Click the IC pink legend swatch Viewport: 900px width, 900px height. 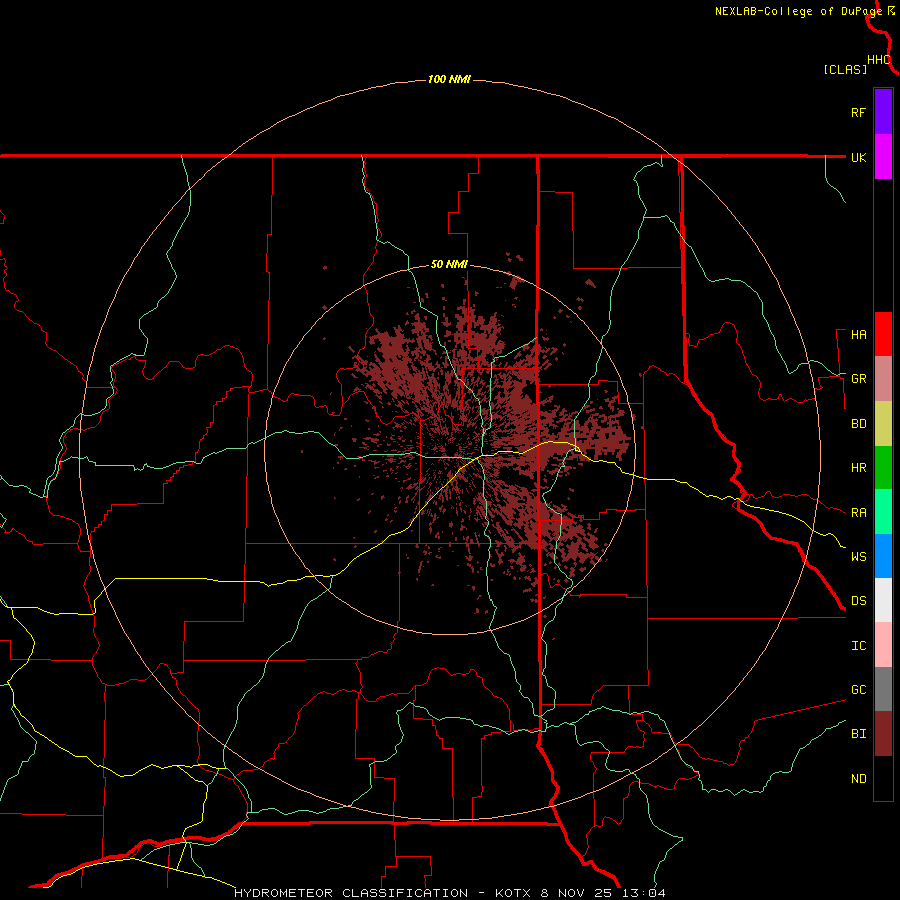(x=883, y=645)
